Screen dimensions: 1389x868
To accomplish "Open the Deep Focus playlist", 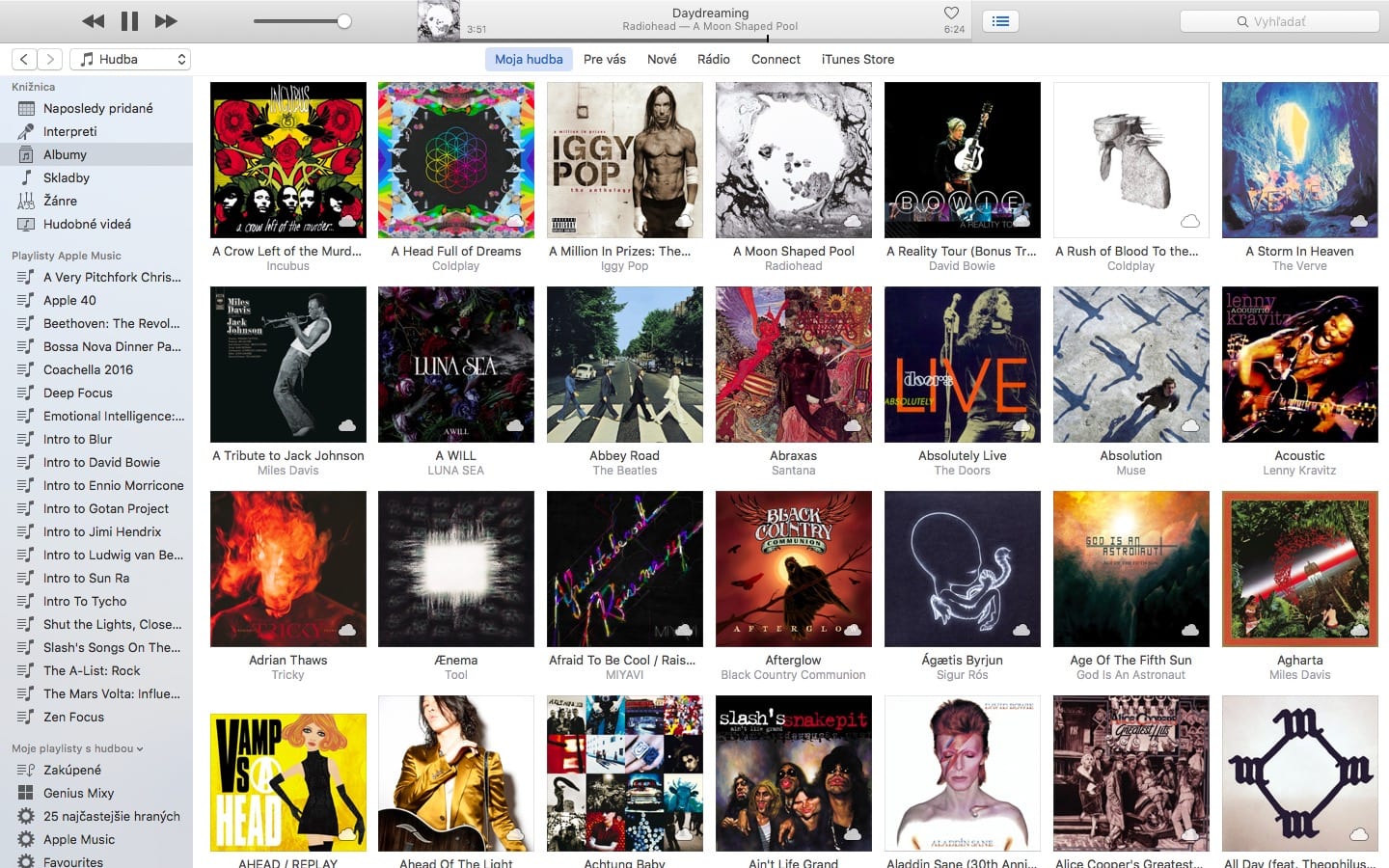I will click(96, 393).
